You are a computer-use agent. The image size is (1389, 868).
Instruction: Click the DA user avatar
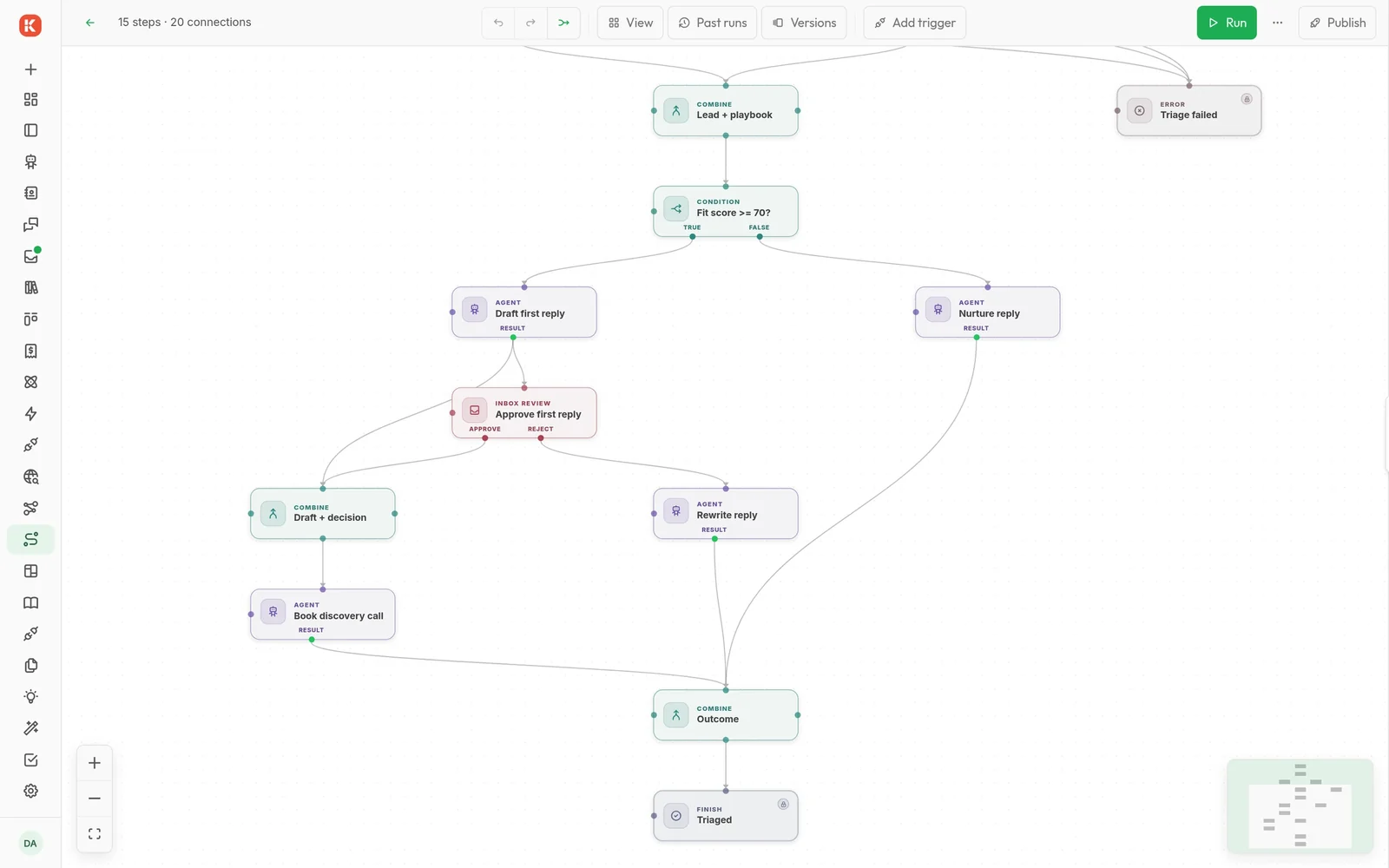tap(30, 844)
